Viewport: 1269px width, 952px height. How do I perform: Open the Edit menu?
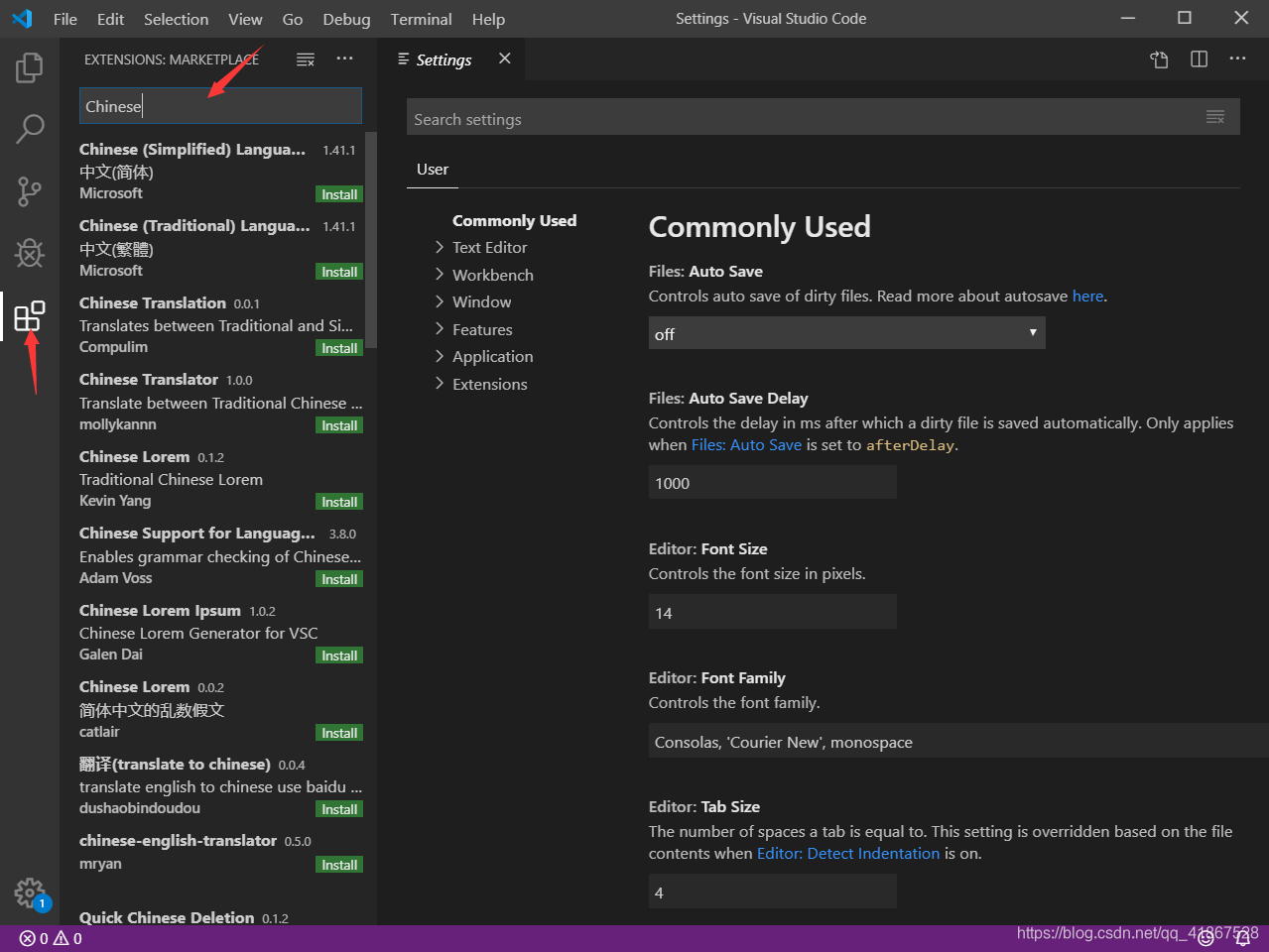110,19
